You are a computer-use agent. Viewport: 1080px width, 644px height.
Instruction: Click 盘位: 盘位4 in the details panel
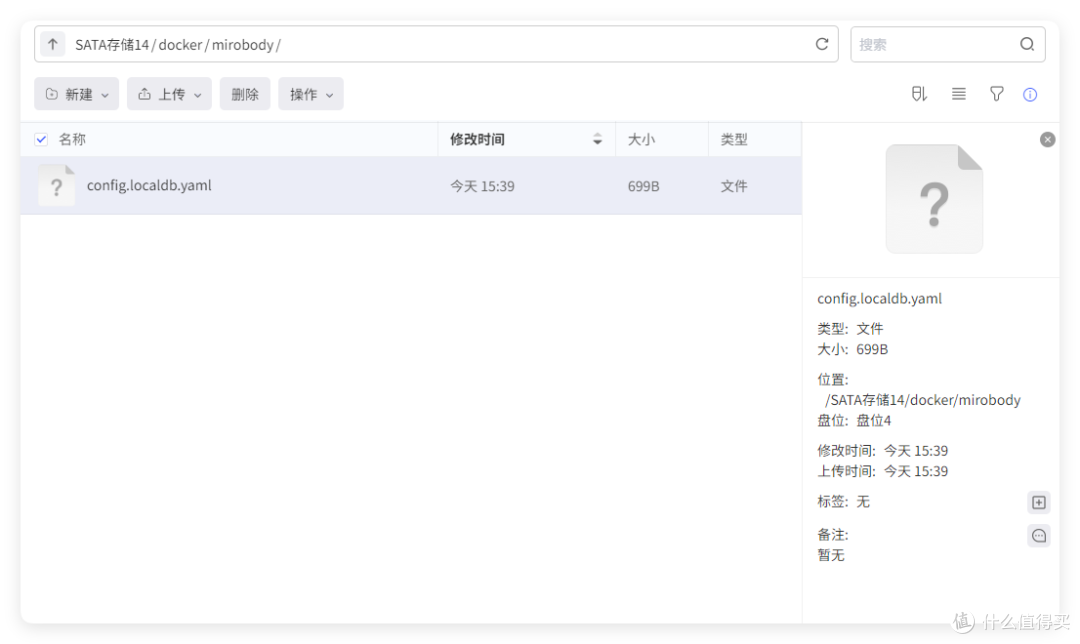coord(854,421)
